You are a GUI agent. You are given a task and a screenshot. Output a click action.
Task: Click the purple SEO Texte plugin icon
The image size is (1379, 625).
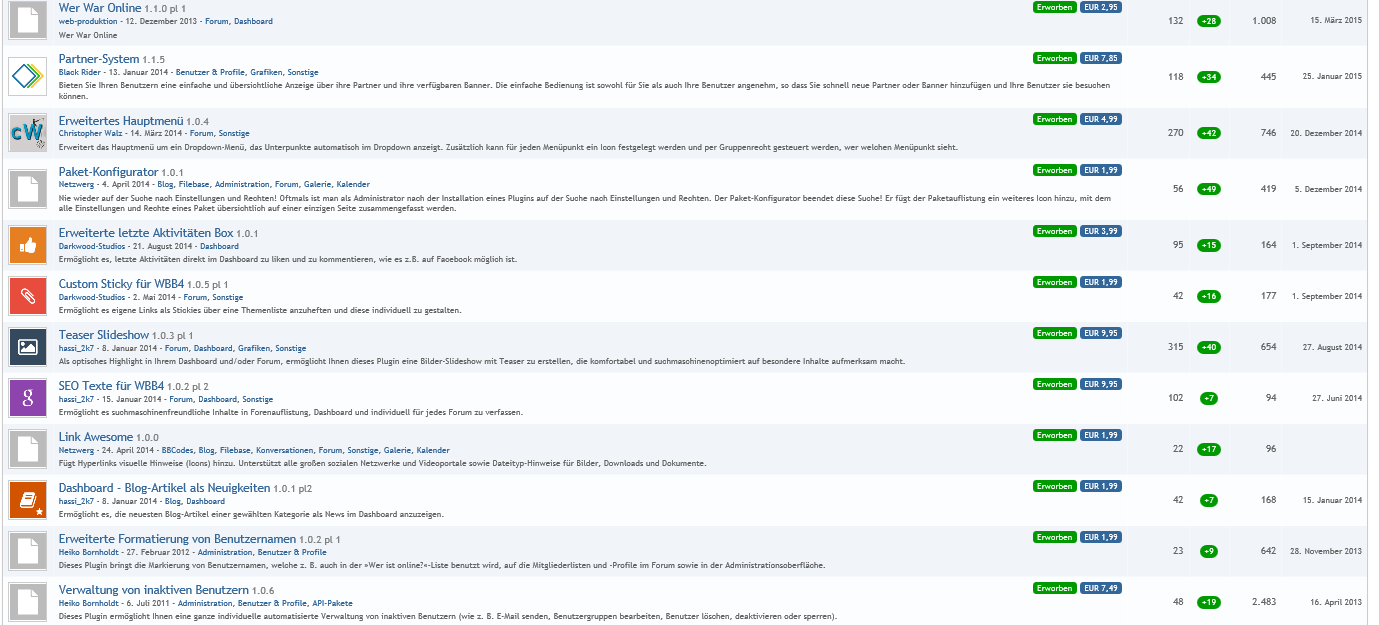(29, 398)
